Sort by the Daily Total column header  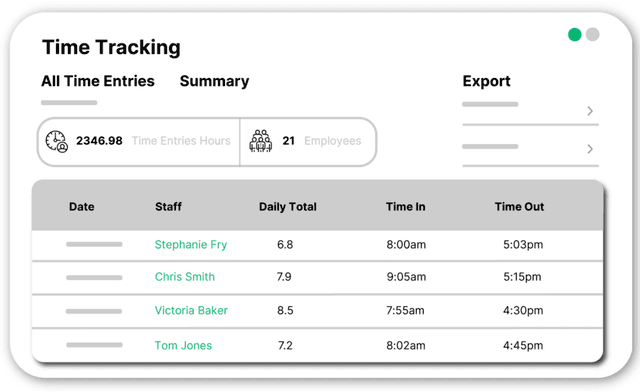[x=288, y=207]
